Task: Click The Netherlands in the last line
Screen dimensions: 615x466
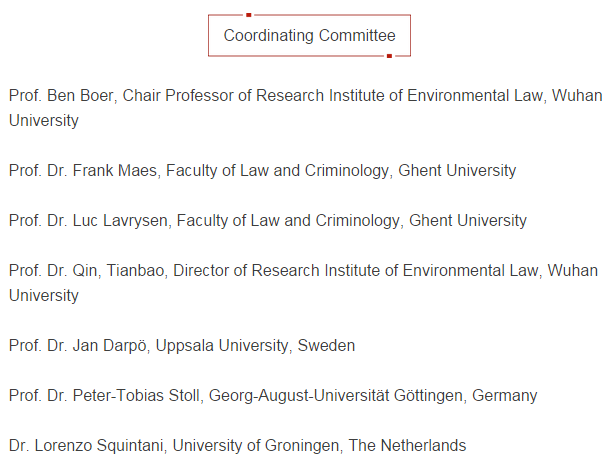Action: 407,446
